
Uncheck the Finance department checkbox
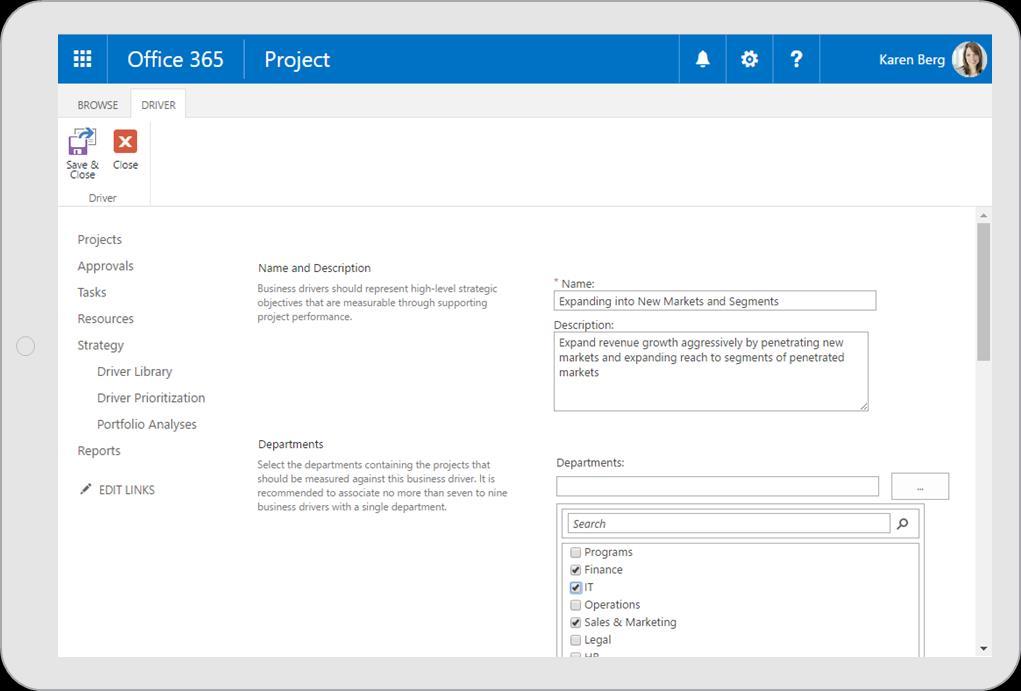(576, 570)
